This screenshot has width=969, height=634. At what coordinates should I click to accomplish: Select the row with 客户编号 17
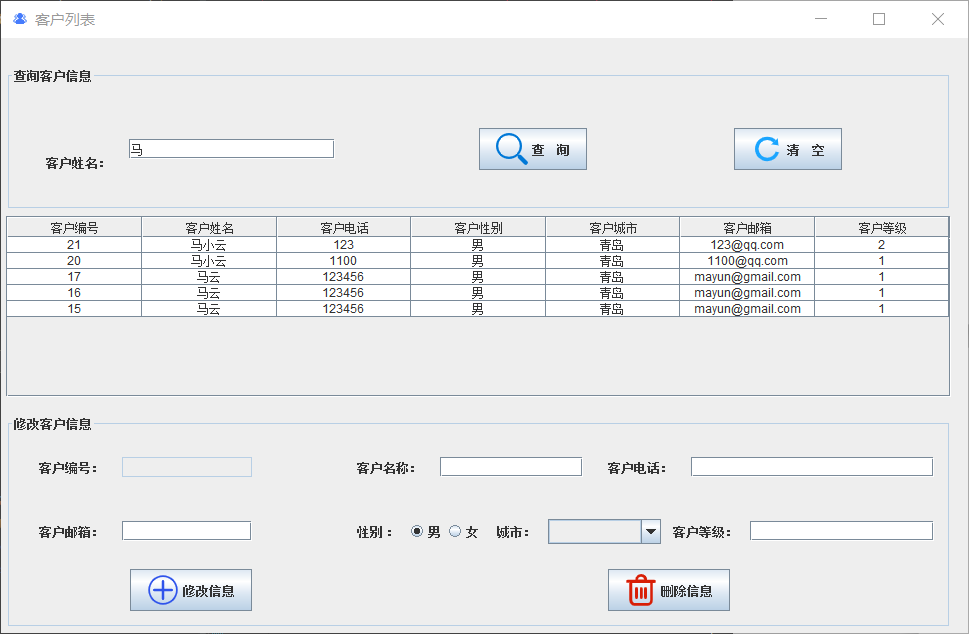pos(478,277)
